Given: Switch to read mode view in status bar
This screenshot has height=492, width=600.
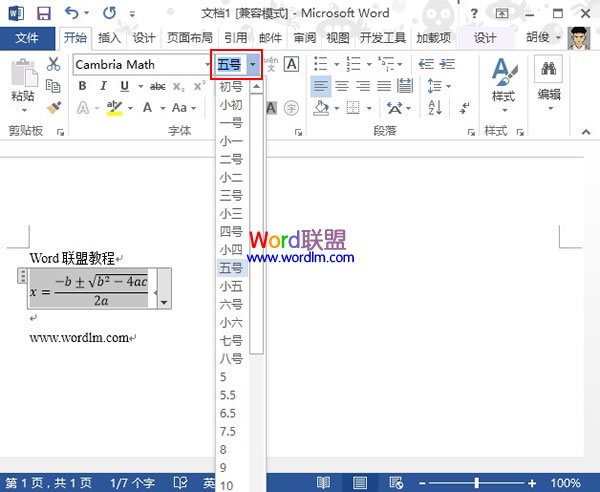Looking at the screenshot, I should [x=324, y=483].
